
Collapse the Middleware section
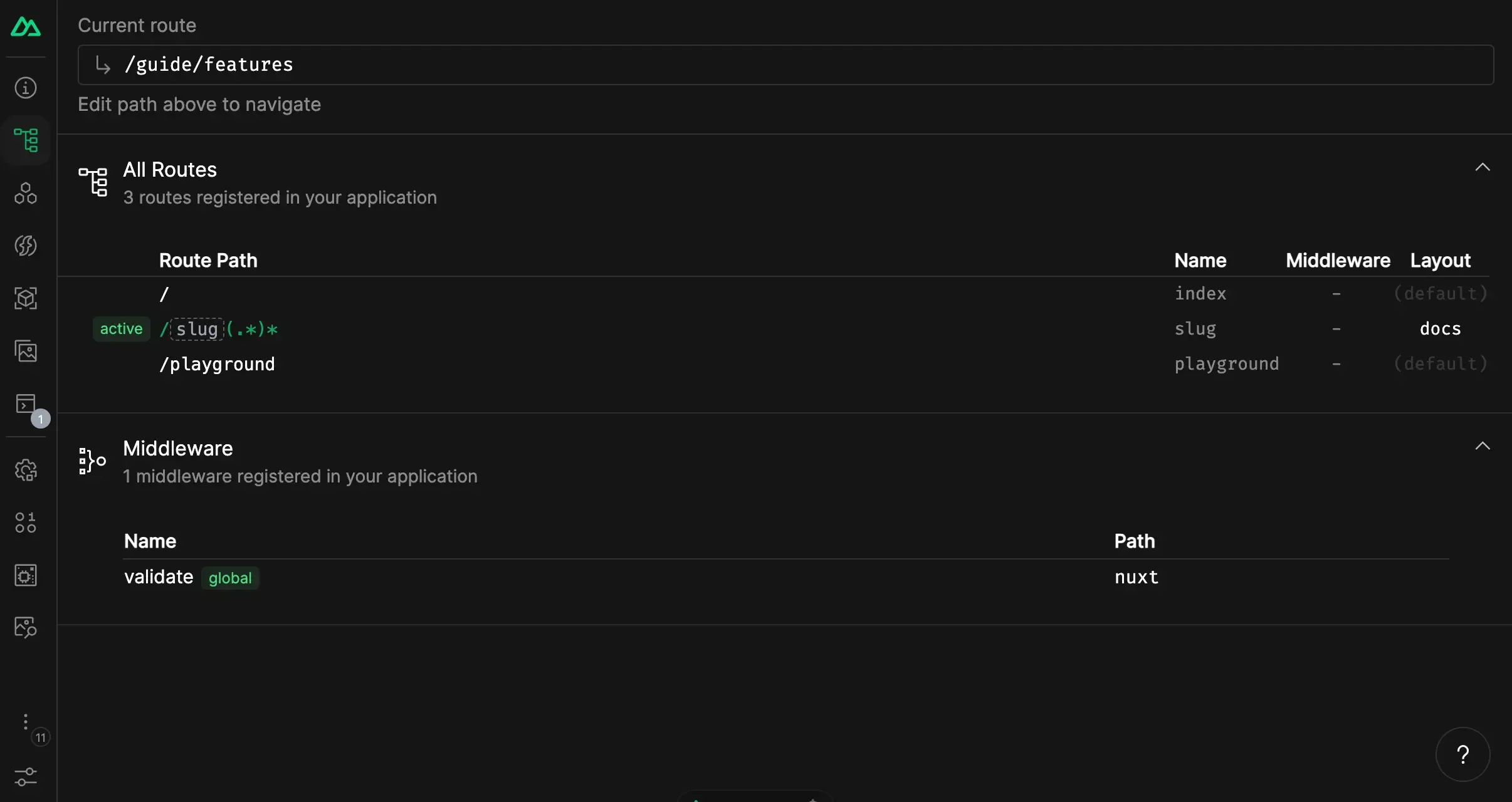pyautogui.click(x=1482, y=446)
